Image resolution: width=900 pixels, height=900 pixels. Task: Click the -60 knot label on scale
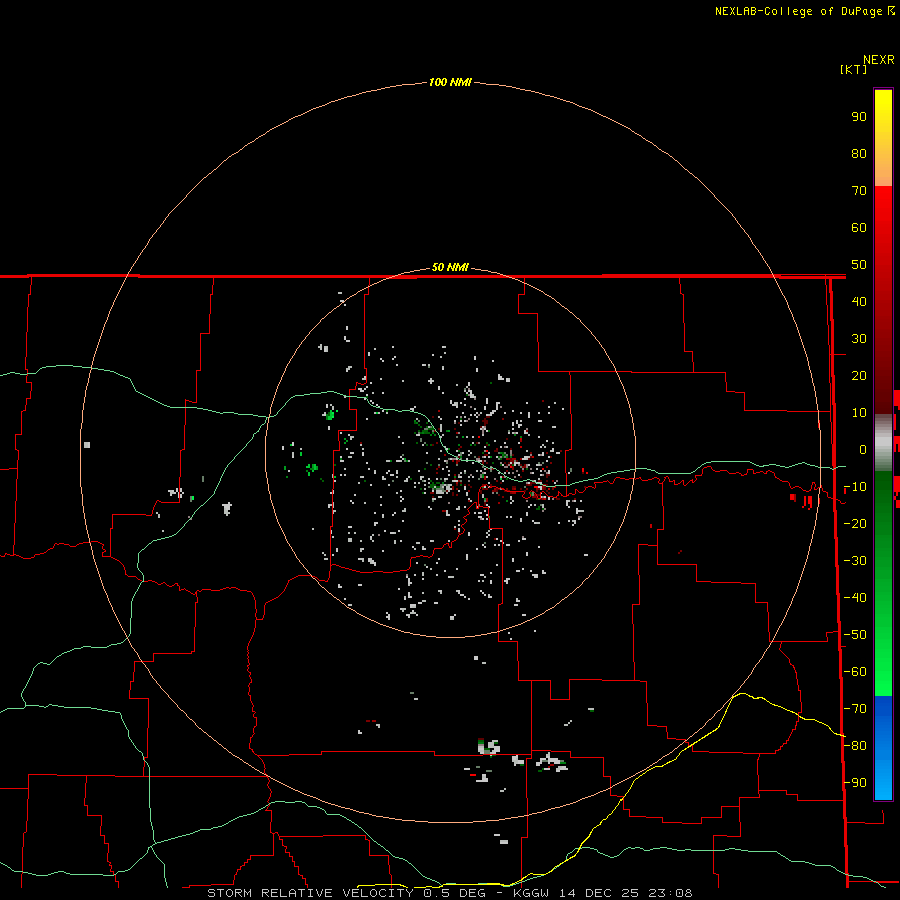(x=855, y=672)
